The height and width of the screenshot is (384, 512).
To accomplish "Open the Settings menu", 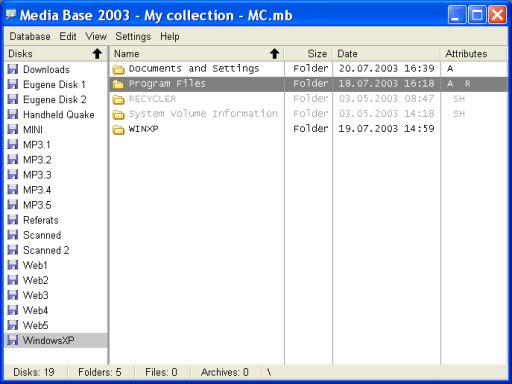I will [133, 36].
